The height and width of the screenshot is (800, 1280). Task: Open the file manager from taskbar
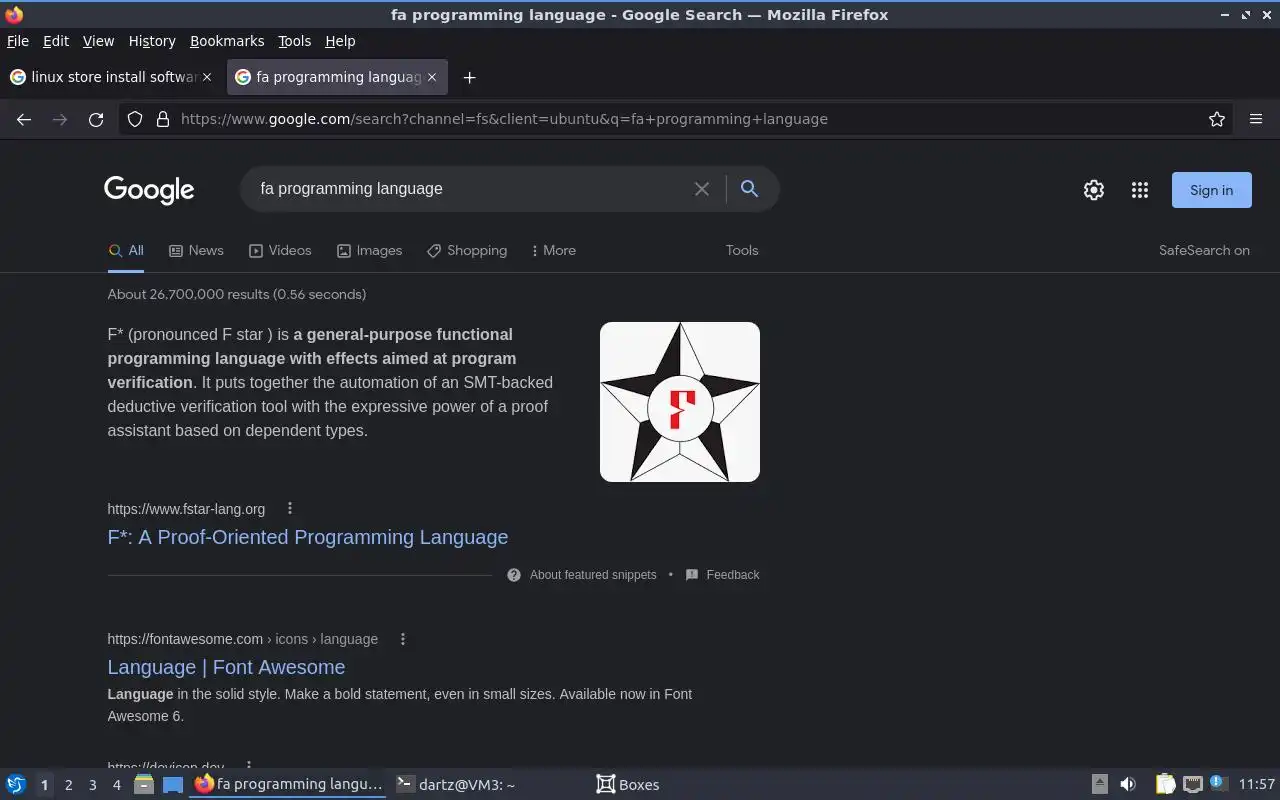point(144,785)
